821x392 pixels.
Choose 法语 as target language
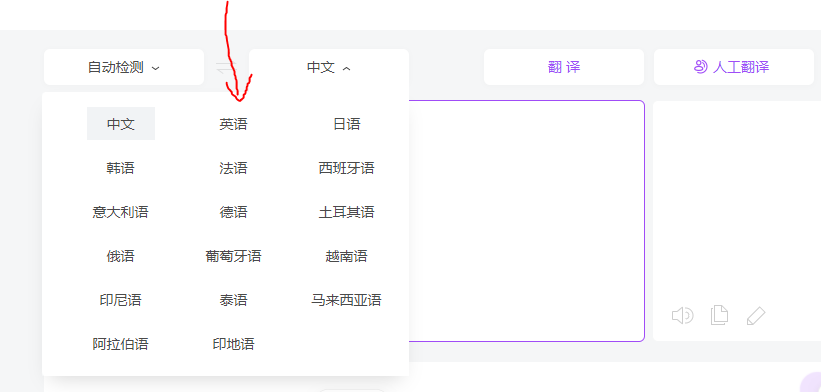pyautogui.click(x=234, y=168)
